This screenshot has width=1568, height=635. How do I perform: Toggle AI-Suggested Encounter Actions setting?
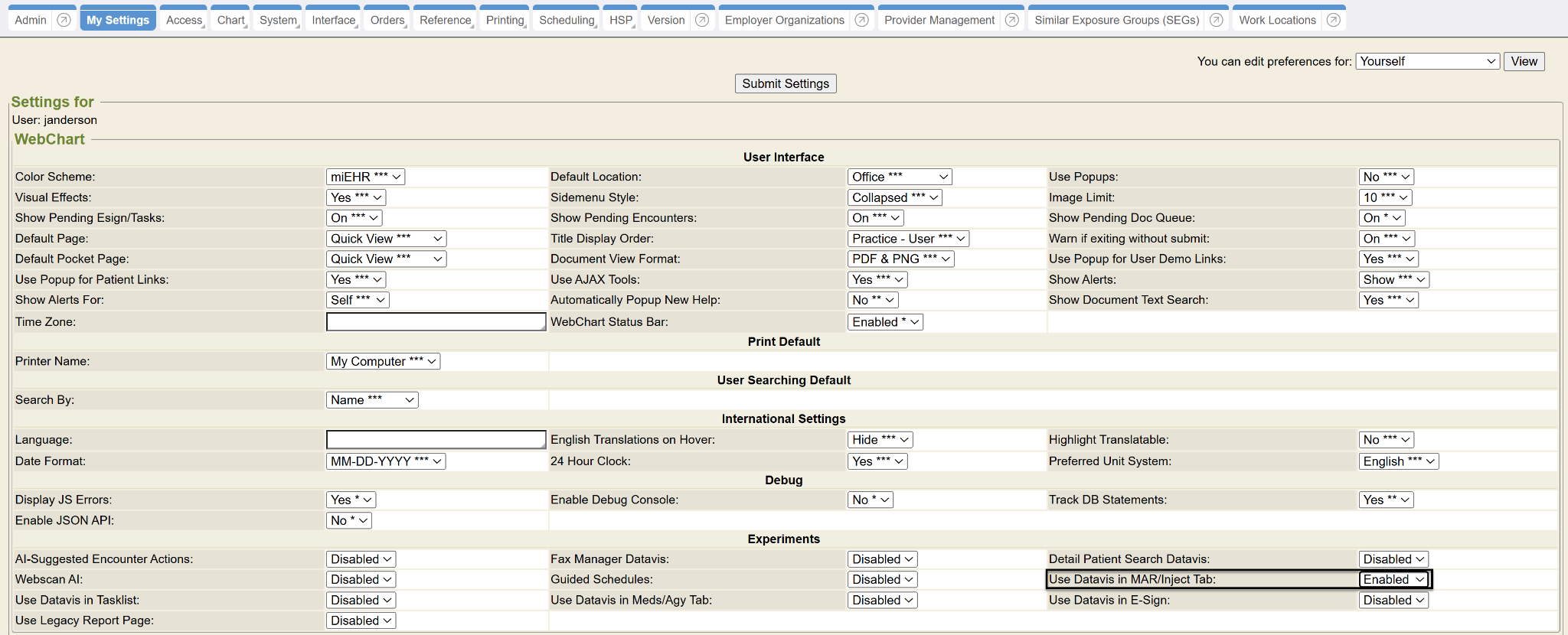tap(361, 559)
